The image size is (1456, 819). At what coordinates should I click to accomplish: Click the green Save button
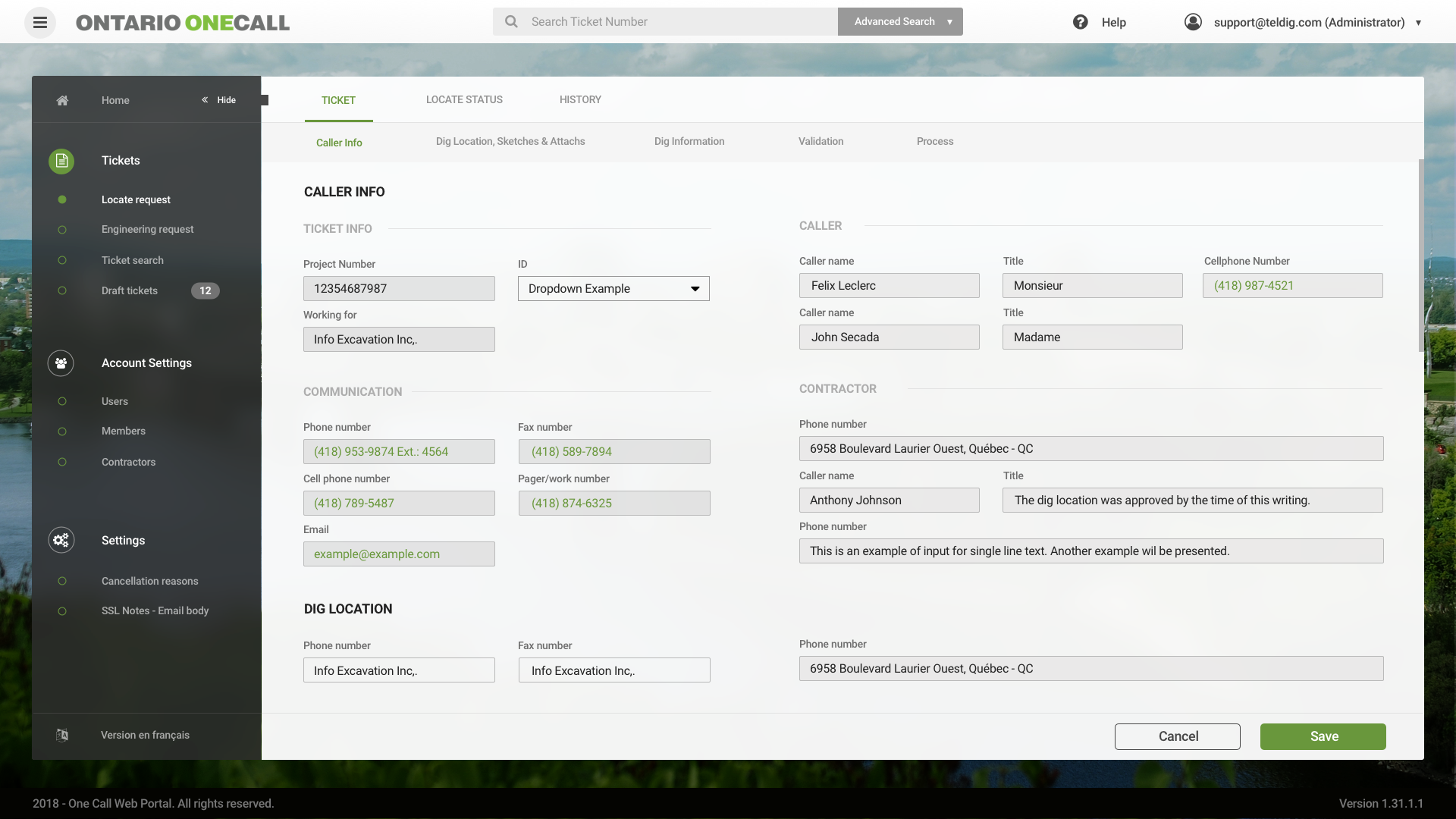[1323, 736]
